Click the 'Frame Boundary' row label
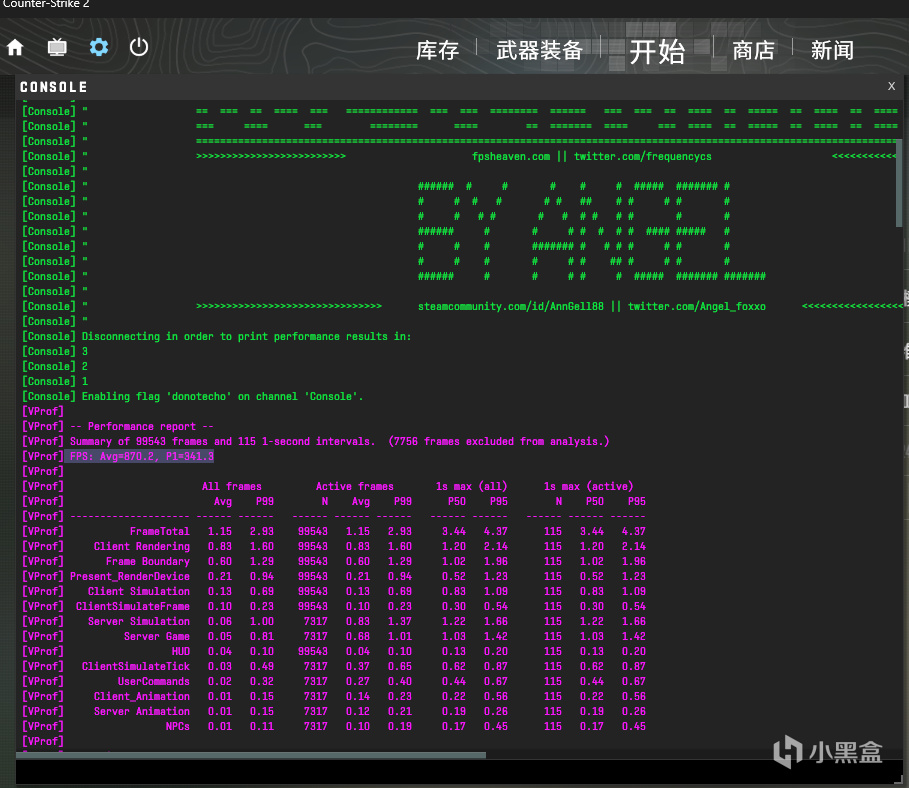 pos(148,561)
